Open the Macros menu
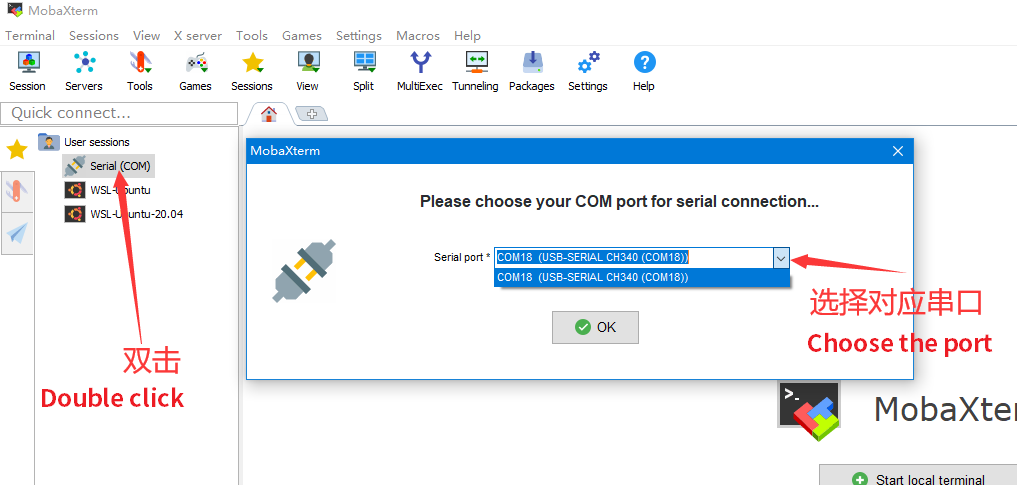Viewport: 1017px width, 485px height. [417, 35]
